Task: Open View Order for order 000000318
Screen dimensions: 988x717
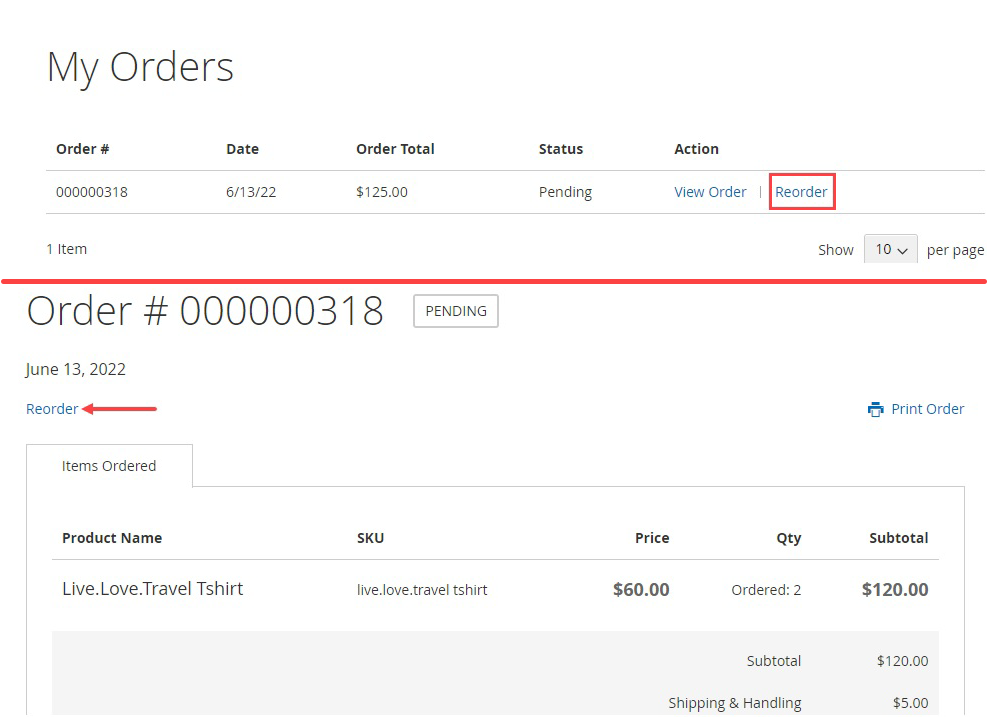Action: pos(710,191)
